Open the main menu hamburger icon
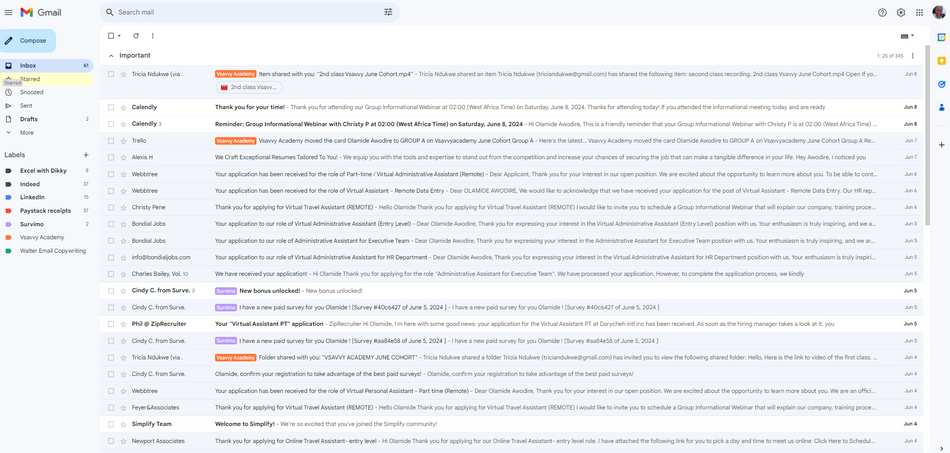Screen dimensions: 950x453 8,12
